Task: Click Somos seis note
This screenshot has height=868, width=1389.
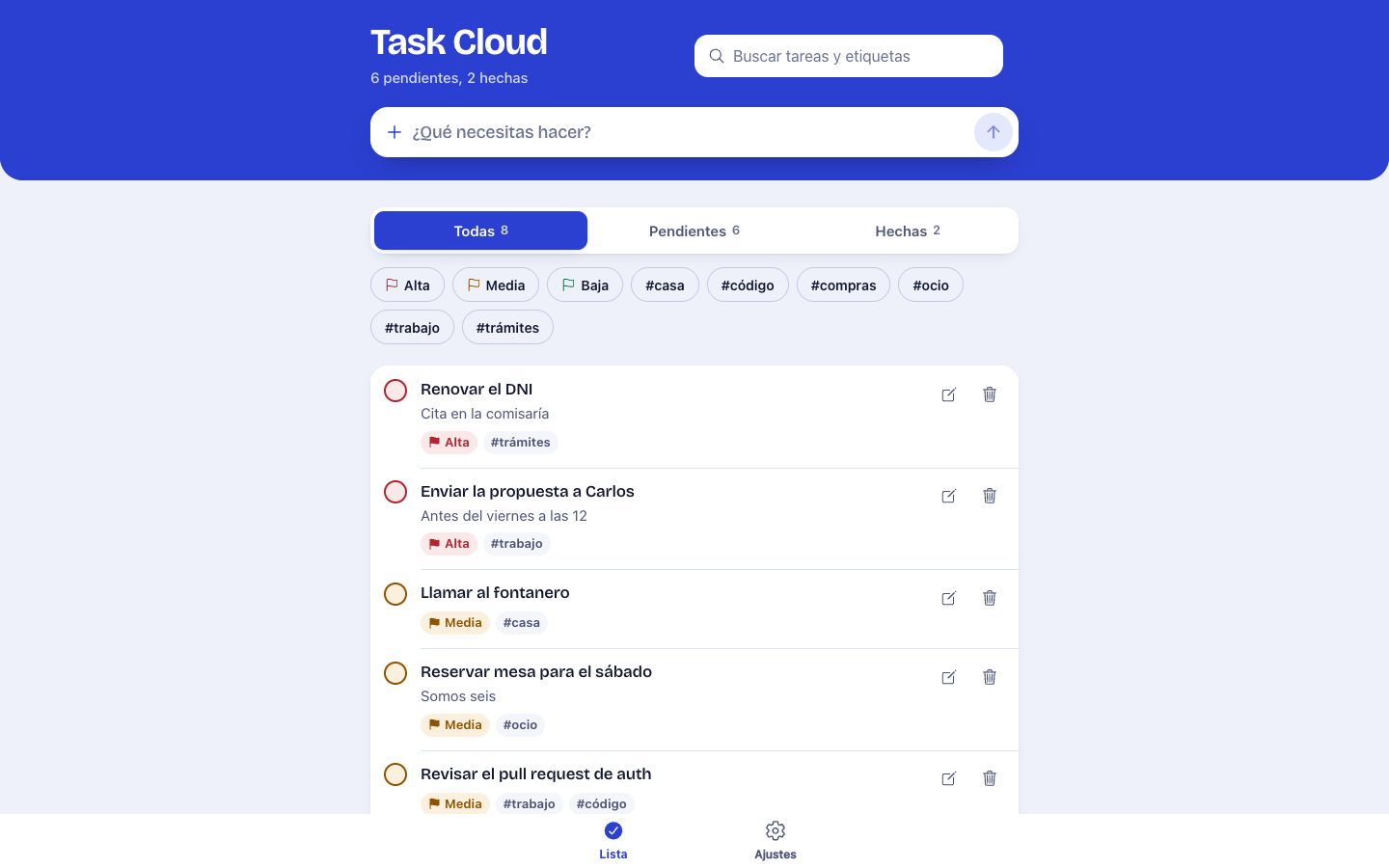Action: [x=458, y=696]
